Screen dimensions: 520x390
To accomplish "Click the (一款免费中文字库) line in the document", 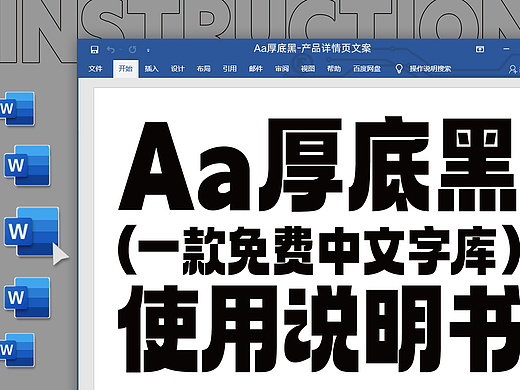I will coord(318,251).
